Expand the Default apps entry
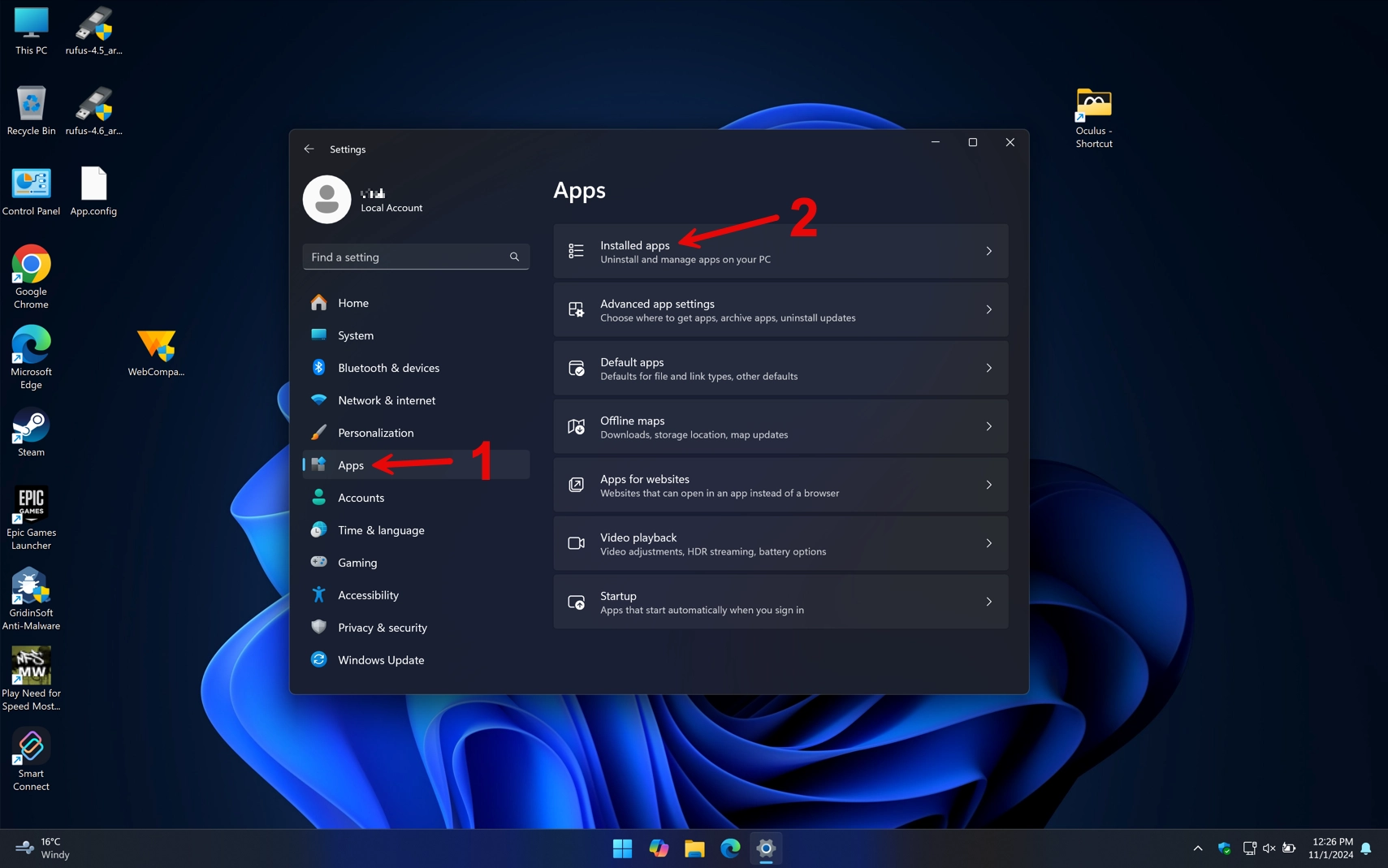 coord(989,368)
